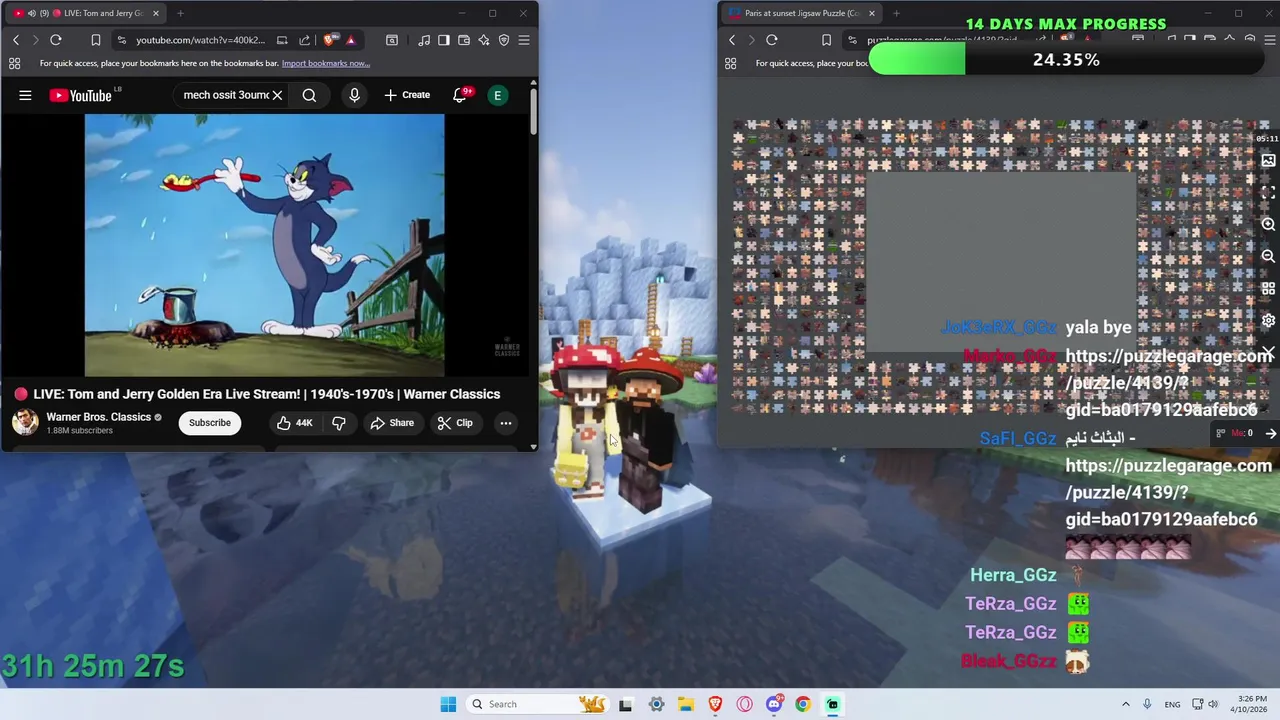The width and height of the screenshot is (1280, 720).
Task: Click the youtube.com address bar
Action: point(200,40)
